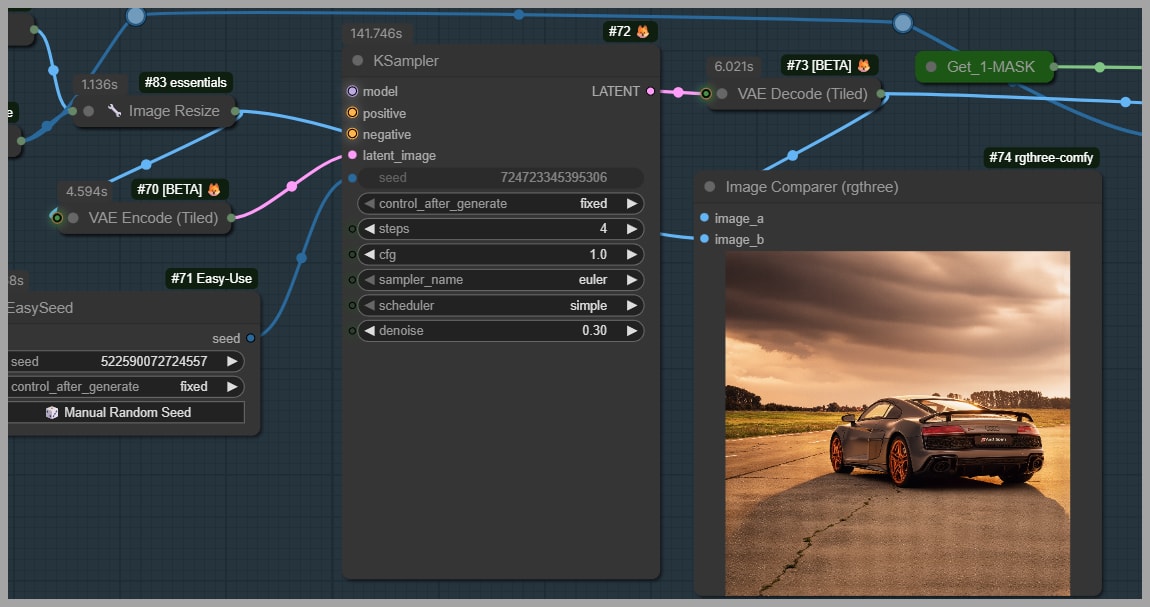
Task: Click the fox badge icon on #70 [BETA]
Action: 213,189
